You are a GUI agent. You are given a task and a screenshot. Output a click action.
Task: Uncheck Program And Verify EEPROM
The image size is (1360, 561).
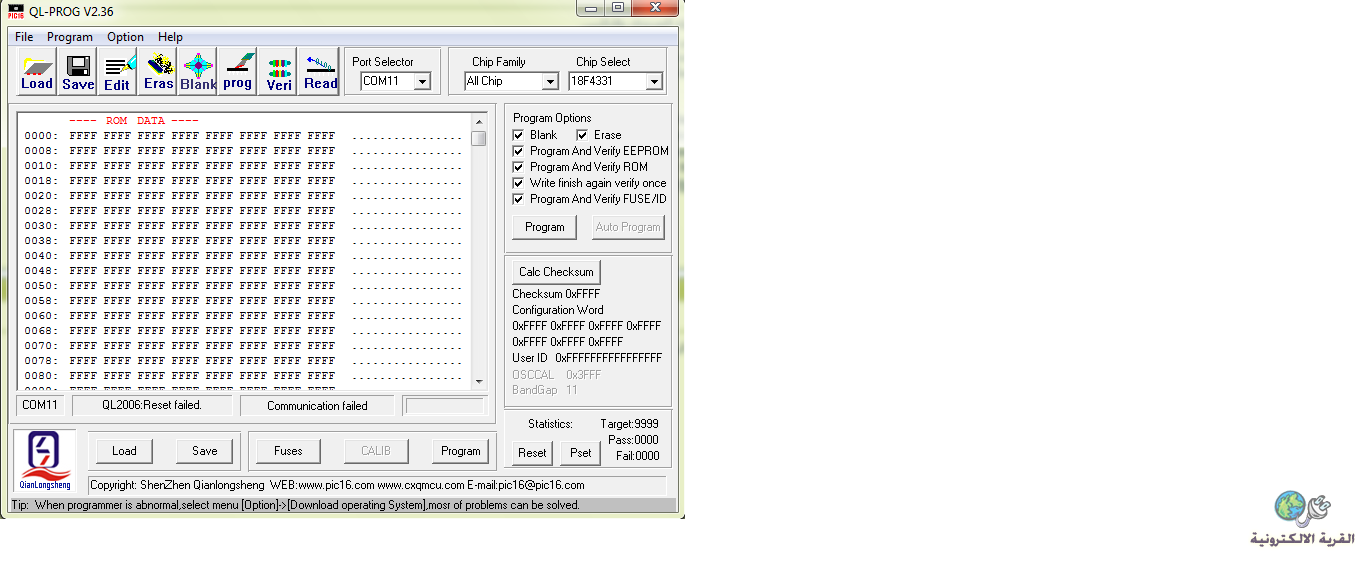click(518, 151)
